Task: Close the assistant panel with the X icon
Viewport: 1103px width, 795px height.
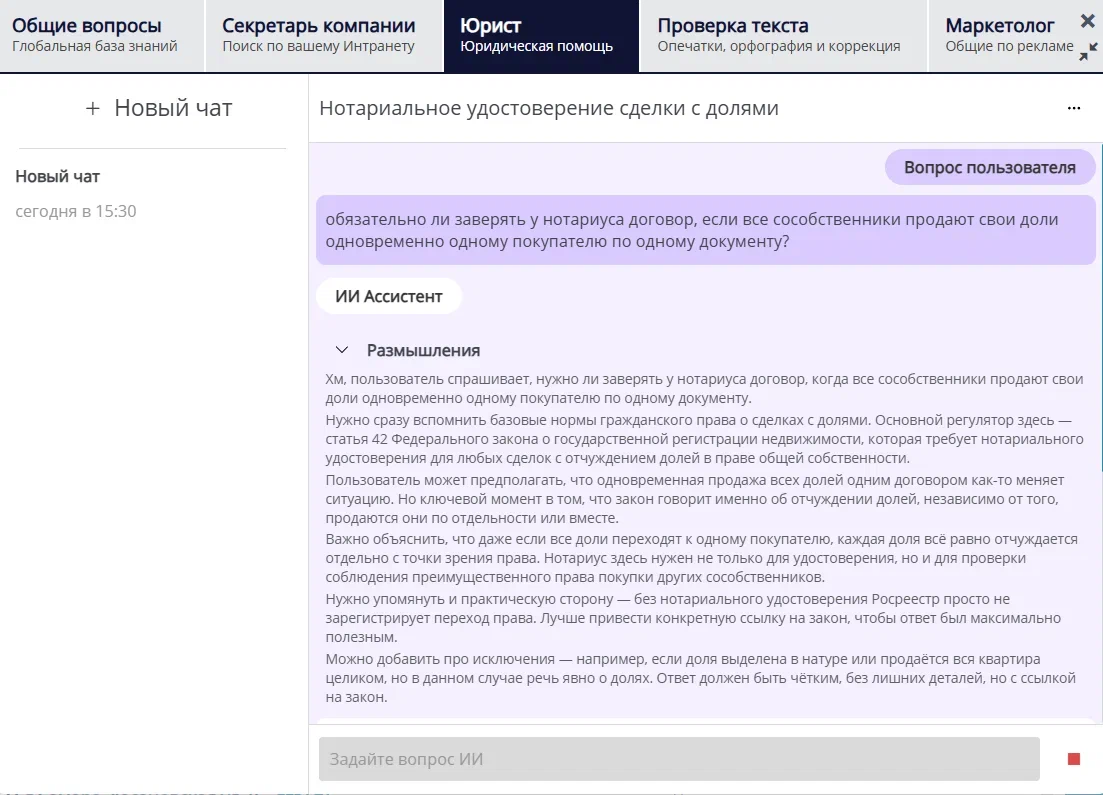Action: (x=1088, y=21)
